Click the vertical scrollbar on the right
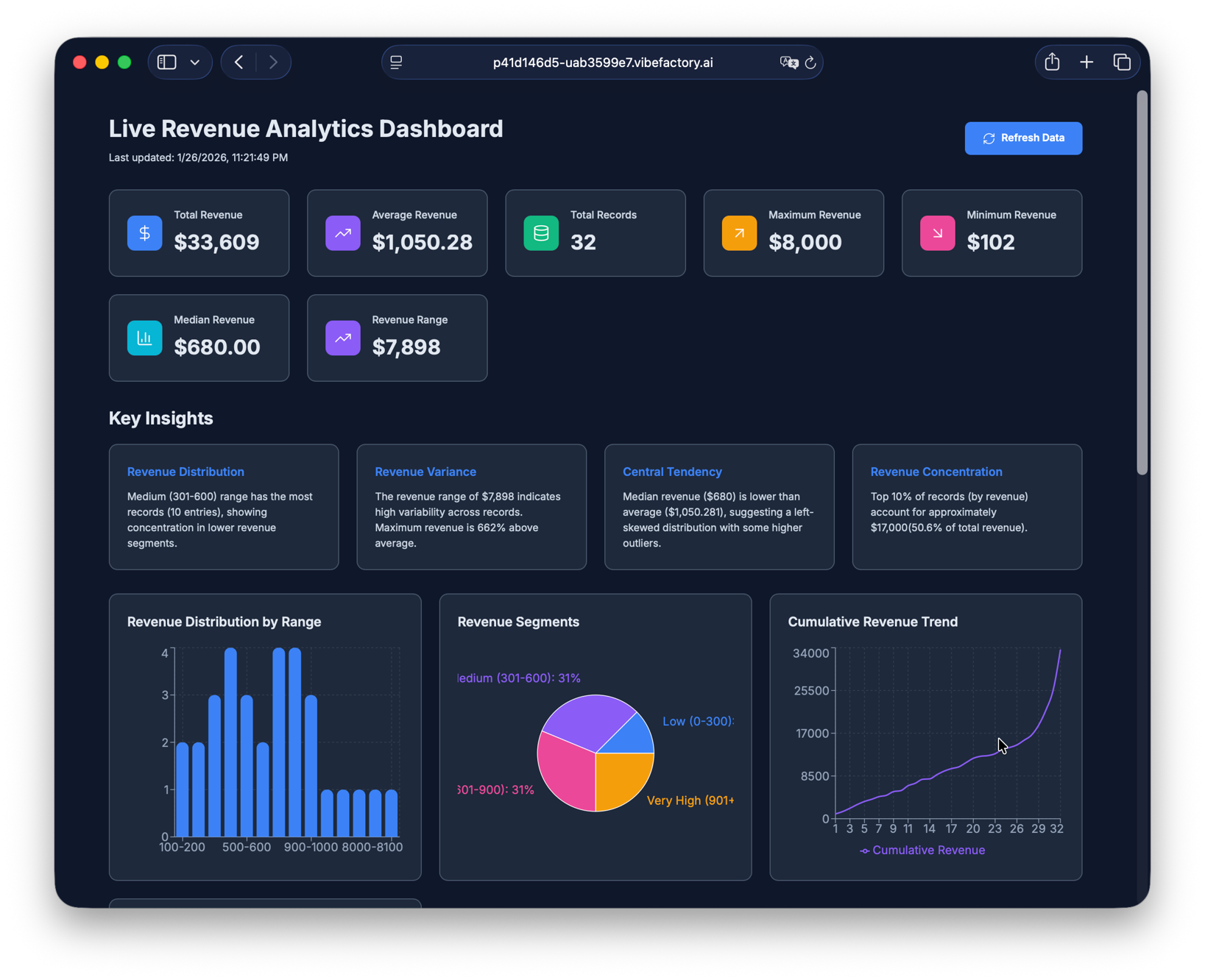Image resolution: width=1205 pixels, height=980 pixels. pos(1142,280)
